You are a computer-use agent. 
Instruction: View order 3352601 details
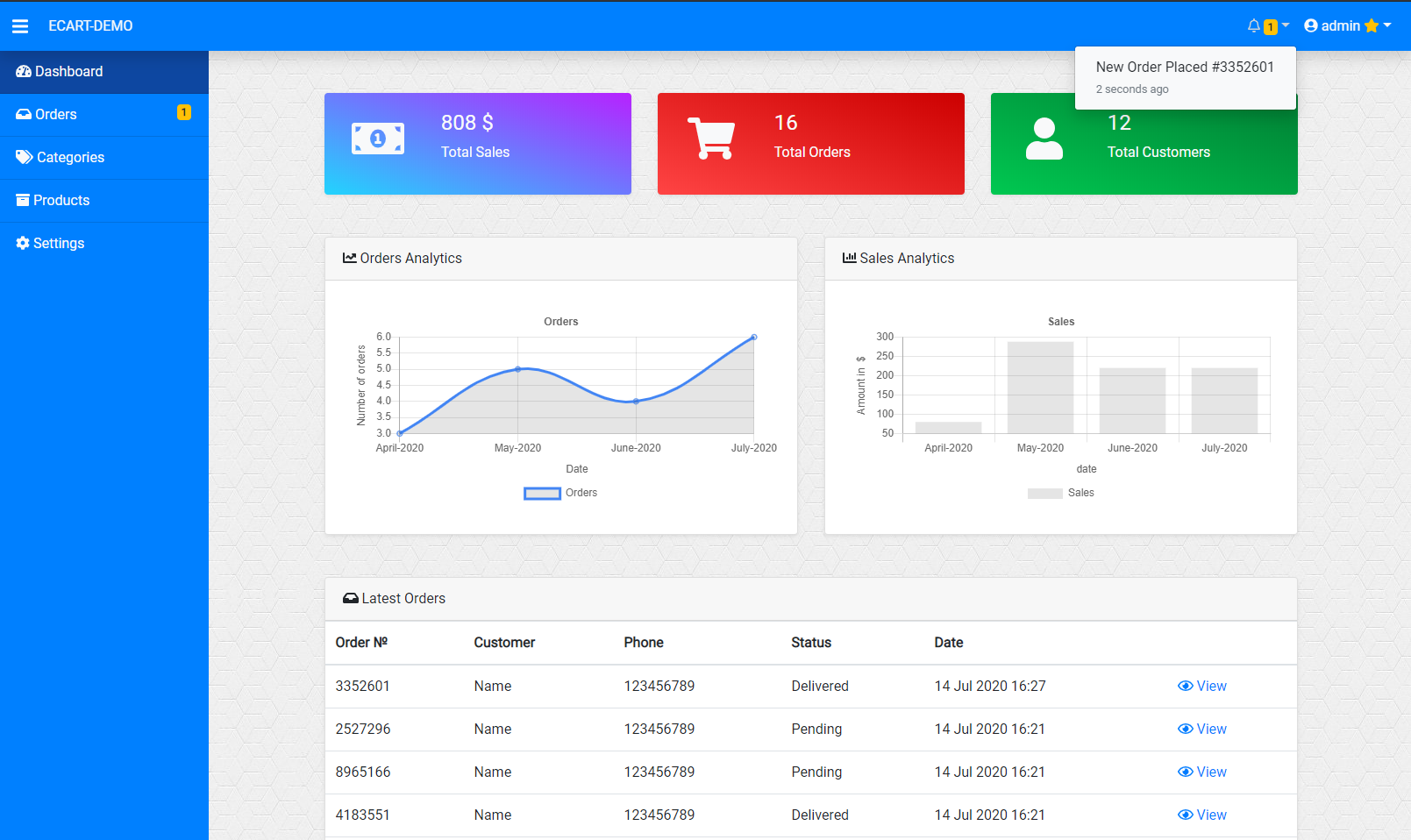(1202, 687)
